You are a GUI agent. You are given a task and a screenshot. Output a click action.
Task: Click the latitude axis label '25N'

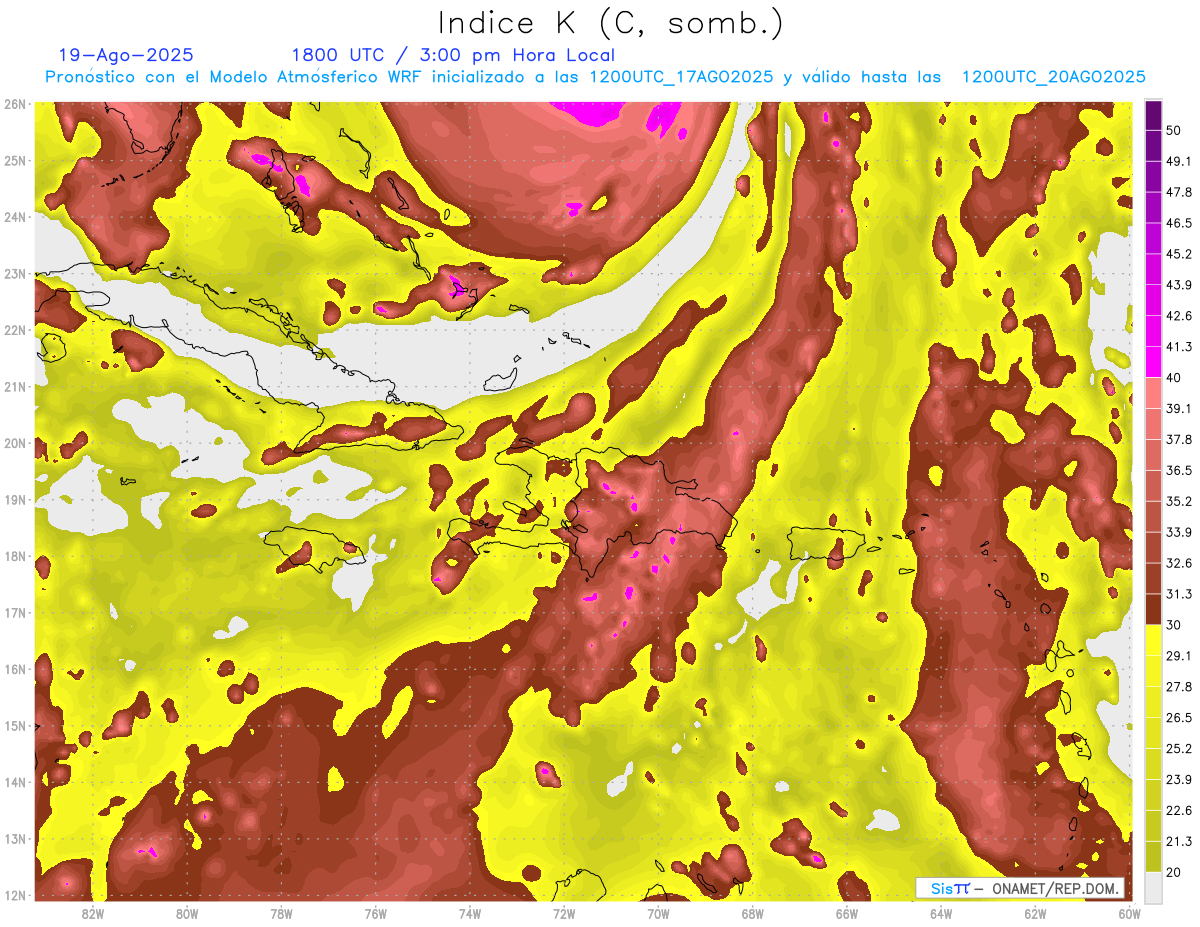[15, 160]
